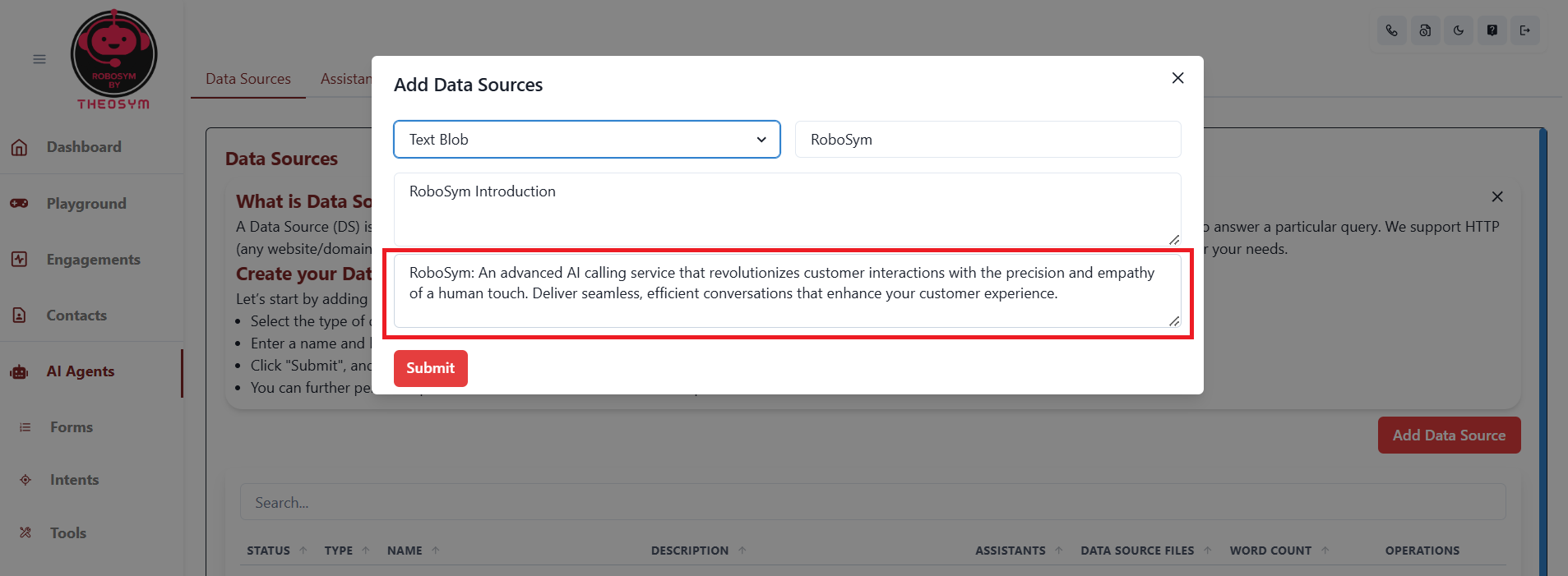
Task: Switch to the Assistants tab
Action: tap(345, 79)
